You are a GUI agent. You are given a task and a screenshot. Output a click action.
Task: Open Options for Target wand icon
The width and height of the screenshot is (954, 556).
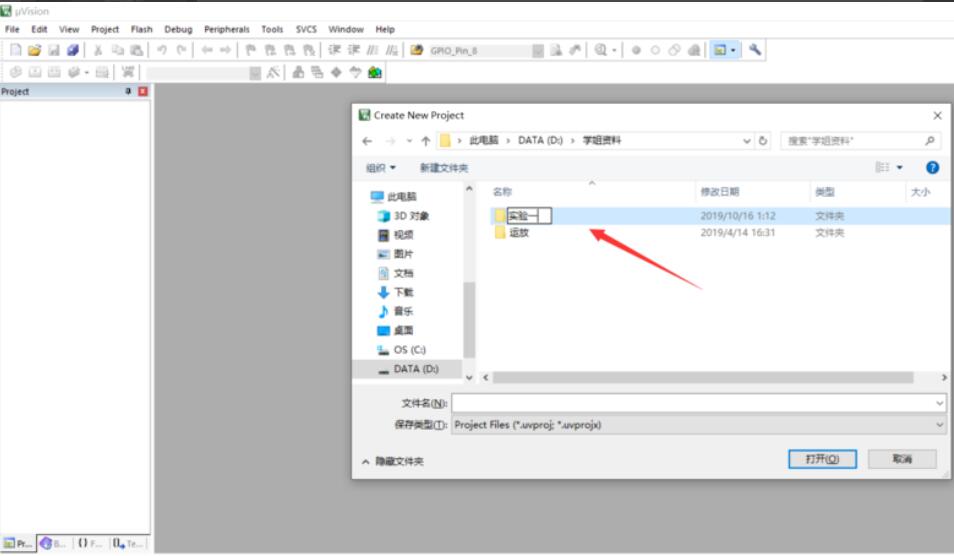[274, 72]
